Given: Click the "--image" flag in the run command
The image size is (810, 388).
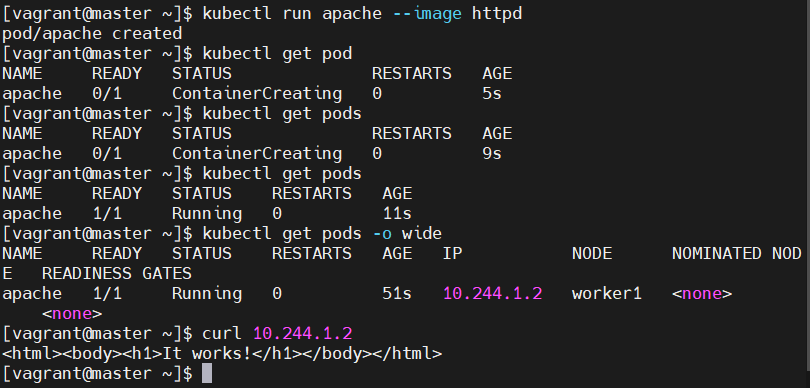Looking at the screenshot, I should click(x=427, y=13).
